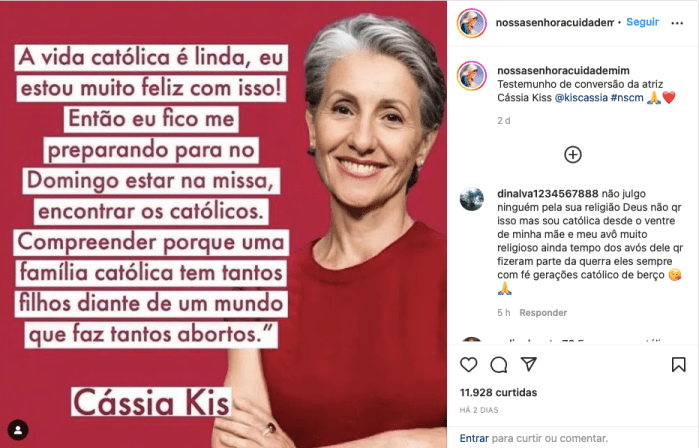The width and height of the screenshot is (699, 448).
Task: Reply to dinalva comment via Responder
Action: (x=543, y=313)
